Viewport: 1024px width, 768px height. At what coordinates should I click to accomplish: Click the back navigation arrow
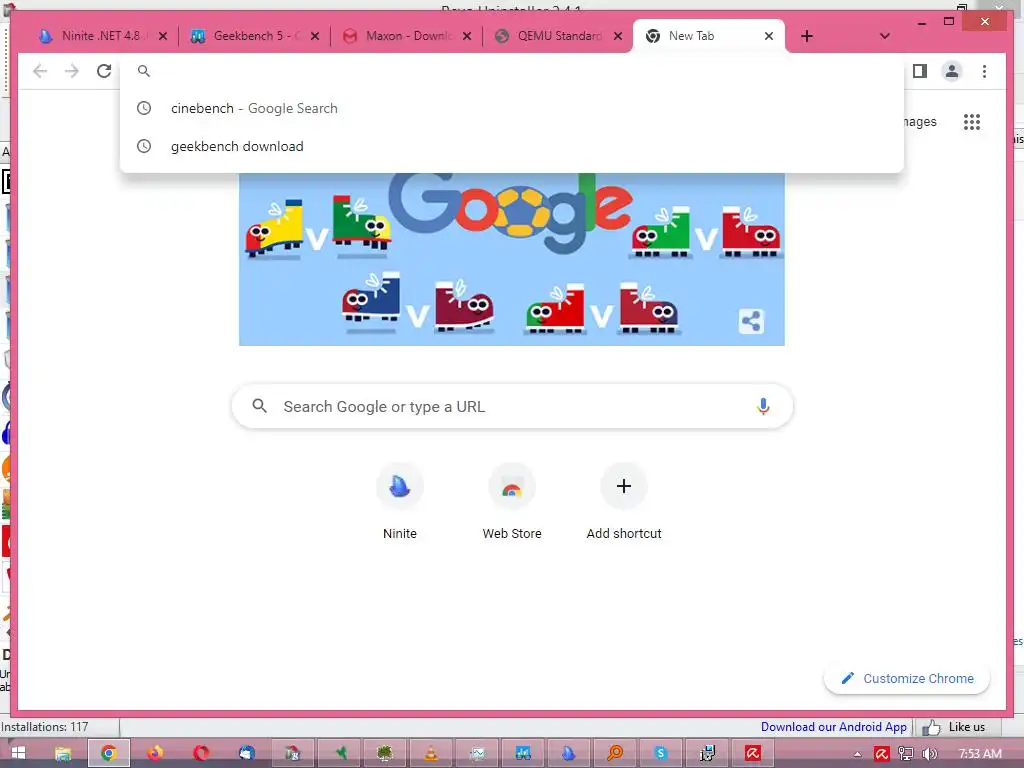pos(40,71)
